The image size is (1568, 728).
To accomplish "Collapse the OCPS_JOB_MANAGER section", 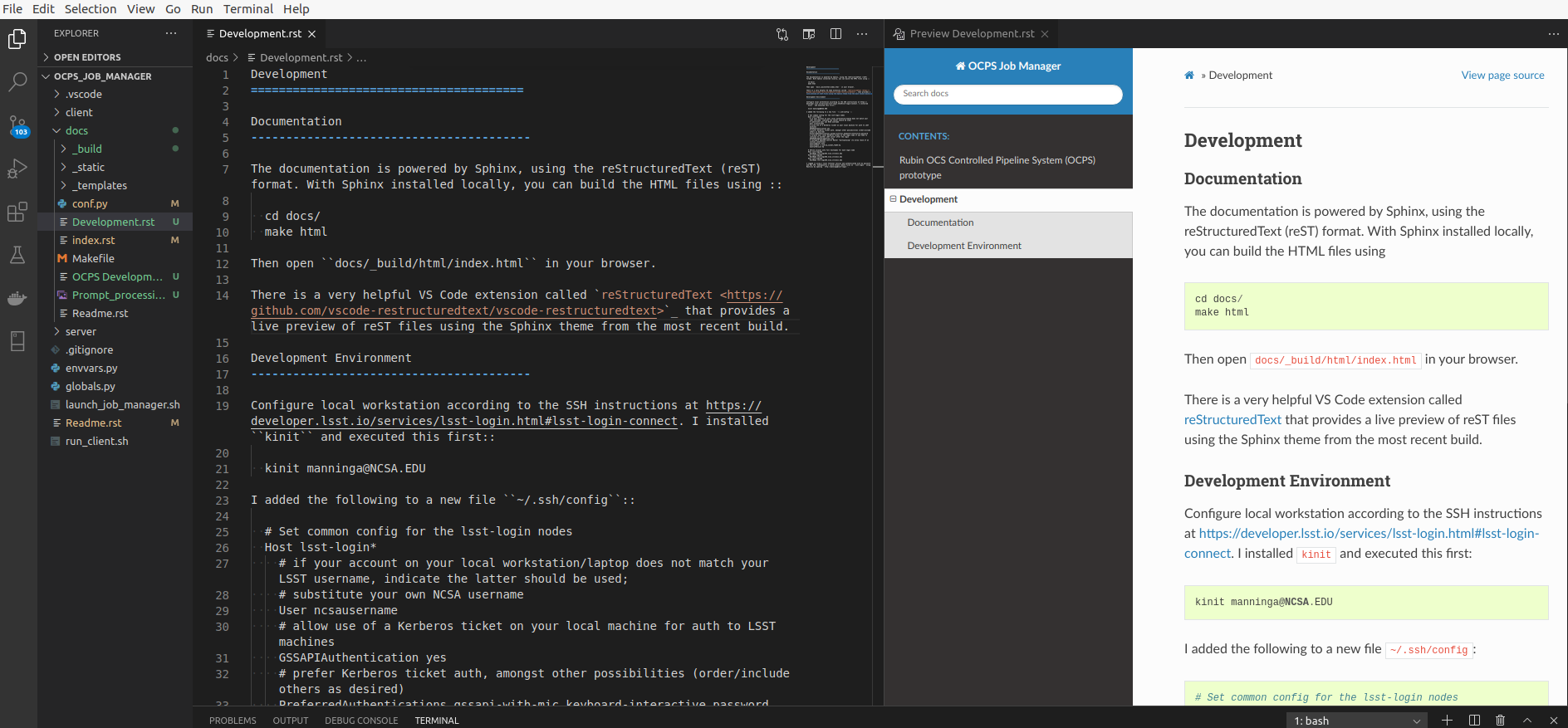I will (115, 76).
